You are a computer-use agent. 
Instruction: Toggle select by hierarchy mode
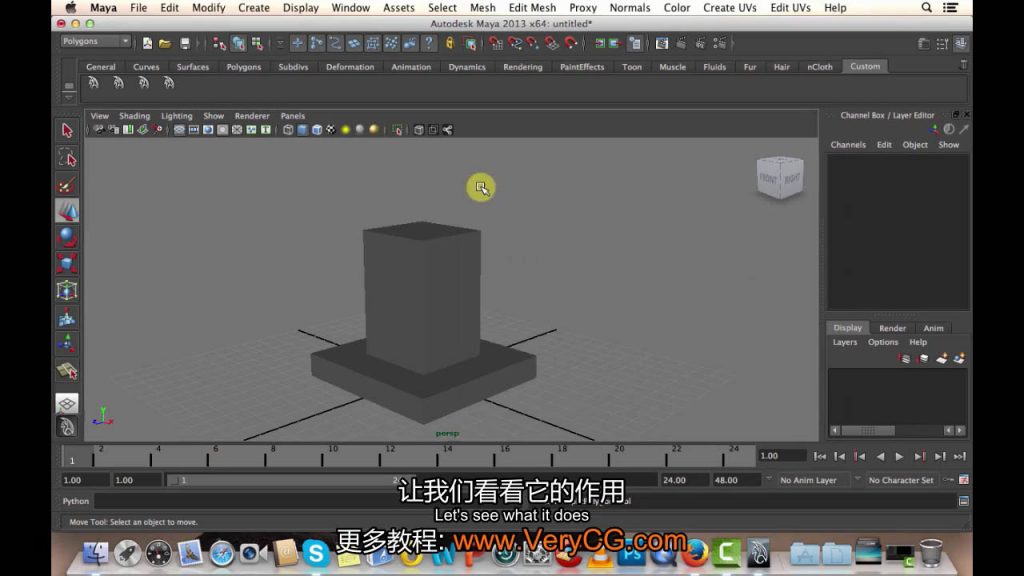tap(219, 43)
